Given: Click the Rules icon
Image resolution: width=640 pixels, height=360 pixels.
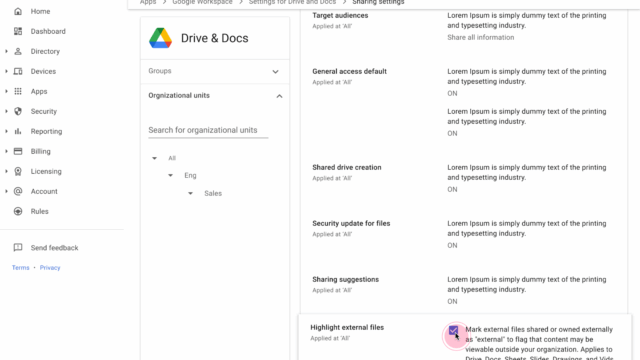Looking at the screenshot, I should point(18,211).
